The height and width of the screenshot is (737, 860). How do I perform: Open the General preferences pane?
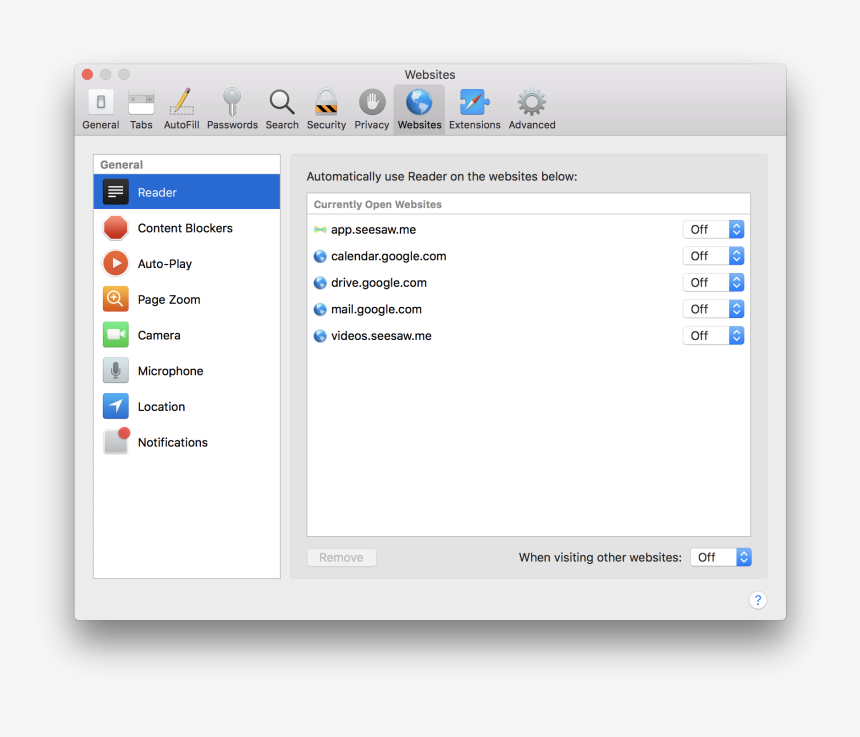click(x=100, y=108)
